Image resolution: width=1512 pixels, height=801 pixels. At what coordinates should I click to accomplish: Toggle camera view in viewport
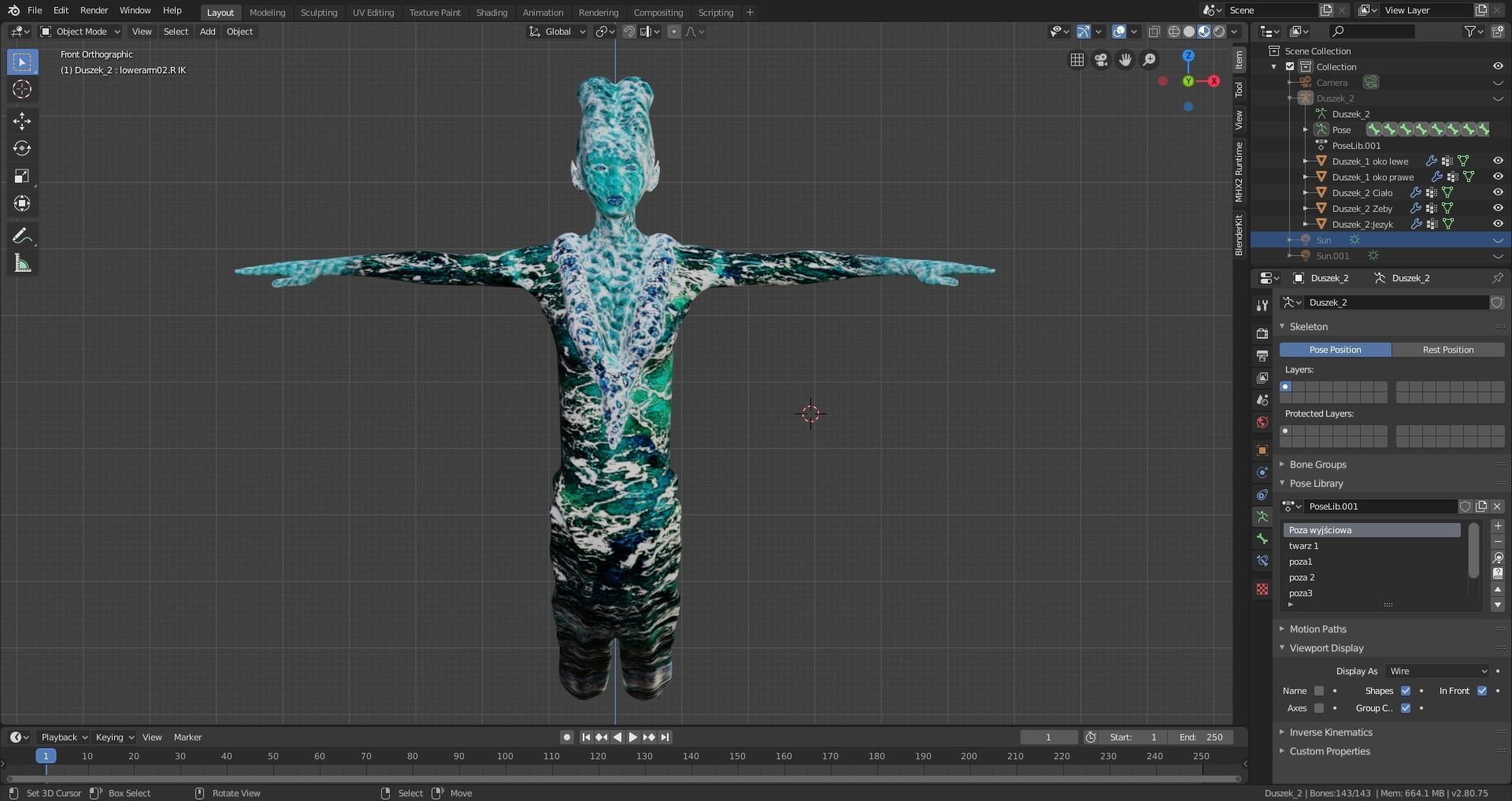click(x=1101, y=60)
